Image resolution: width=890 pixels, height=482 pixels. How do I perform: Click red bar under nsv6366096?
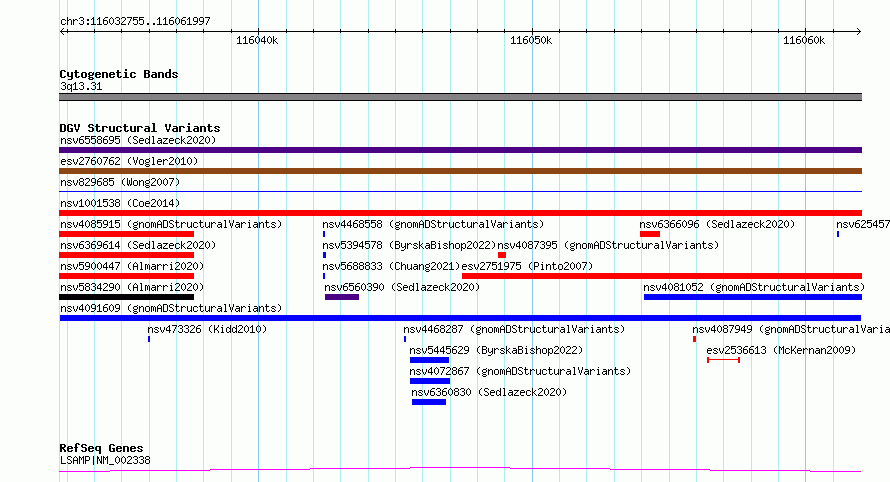coord(650,234)
